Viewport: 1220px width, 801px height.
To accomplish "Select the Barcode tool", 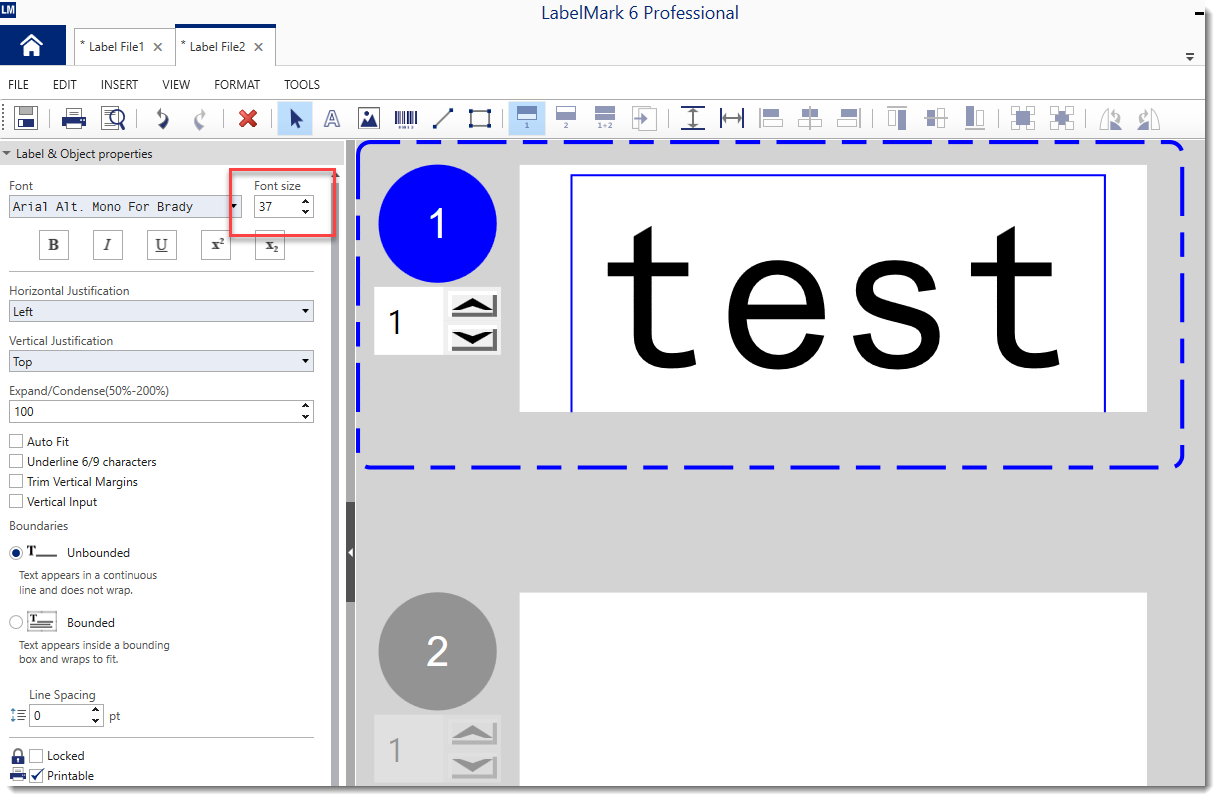I will click(x=406, y=118).
